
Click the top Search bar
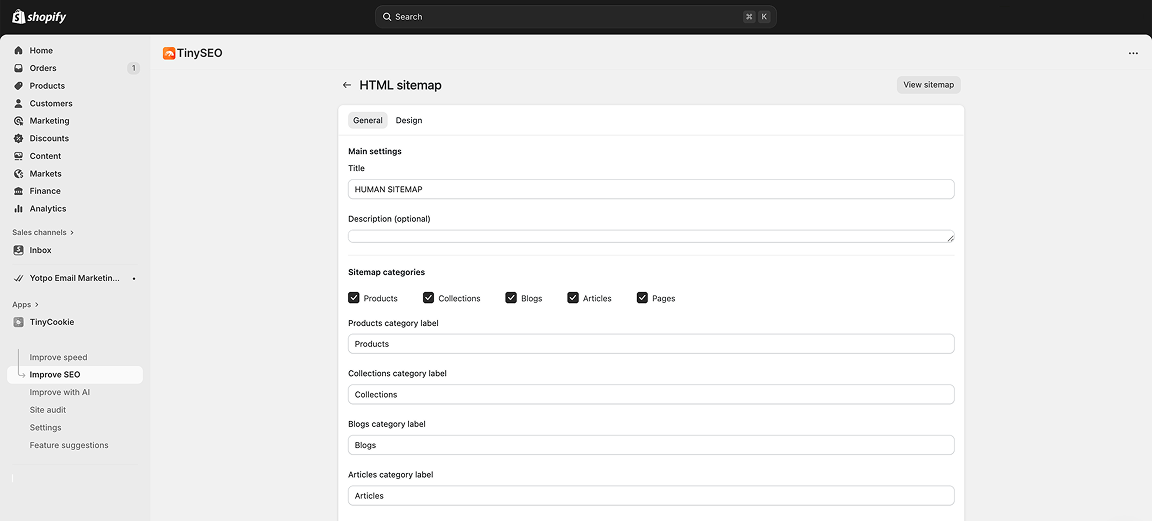(x=575, y=17)
